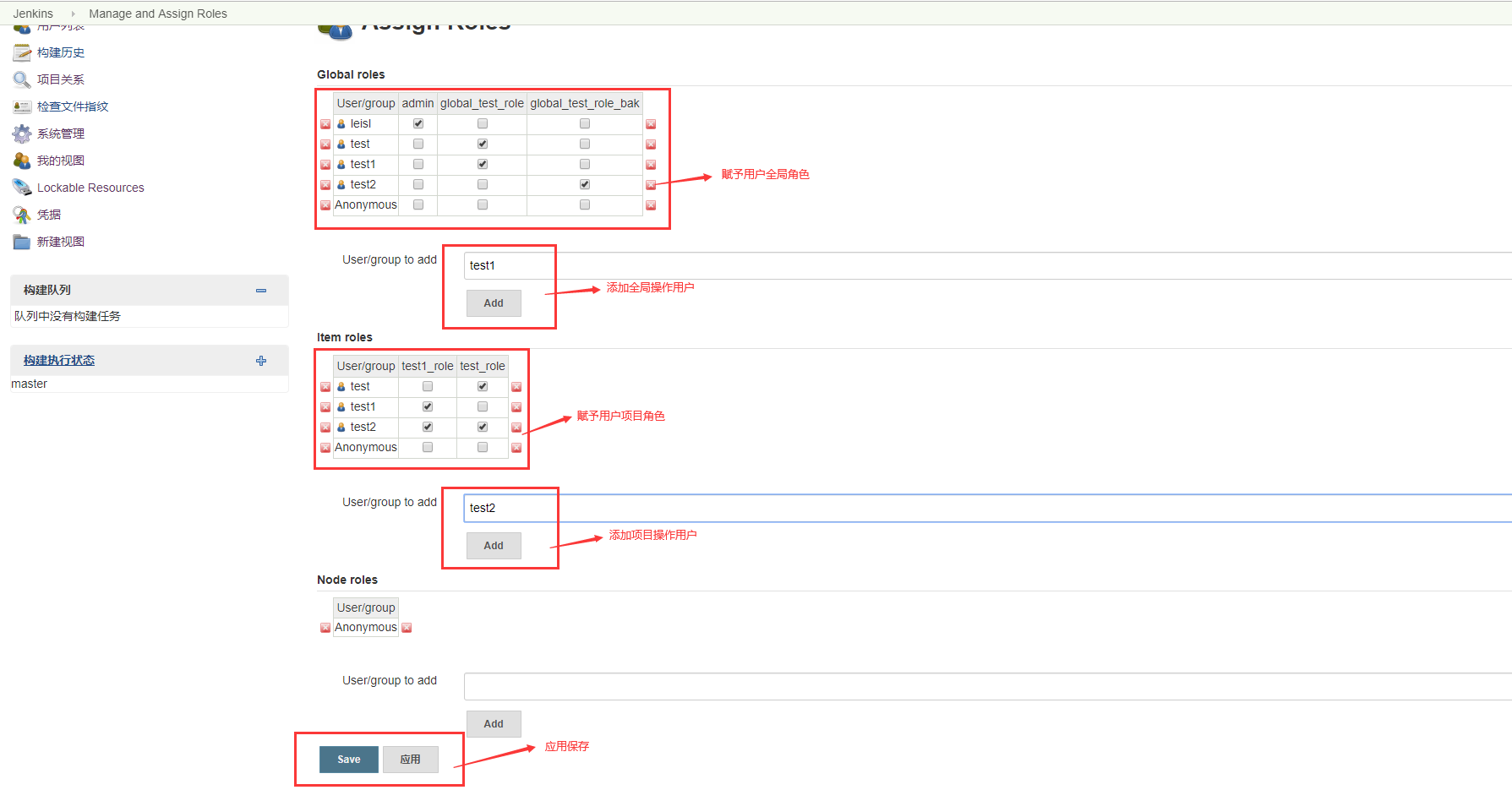
Task: Check admin role for test2 in Global roles
Action: point(418,184)
